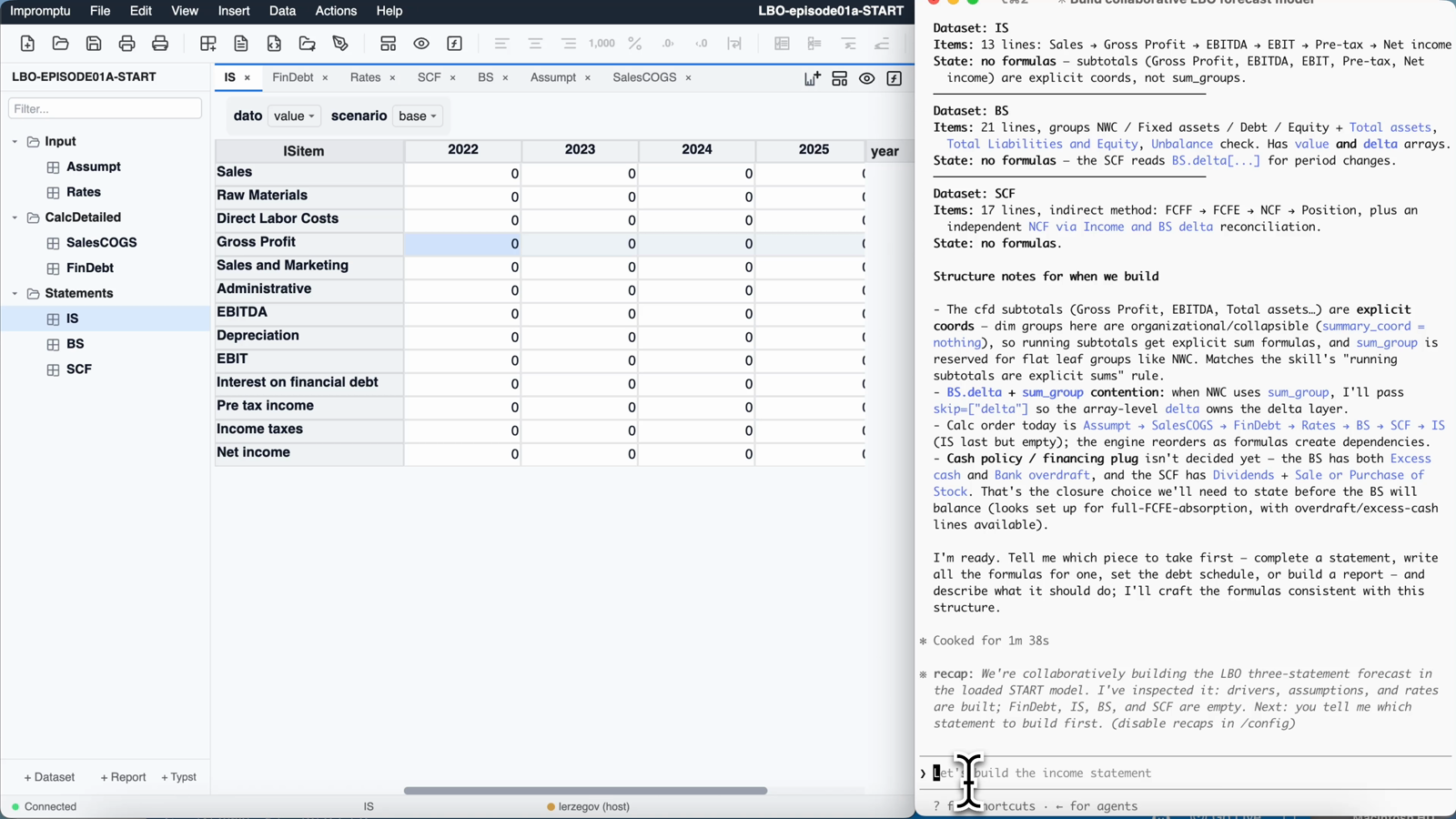This screenshot has height=819, width=1456.
Task: Toggle the eye icon beside the tabs
Action: tap(866, 79)
